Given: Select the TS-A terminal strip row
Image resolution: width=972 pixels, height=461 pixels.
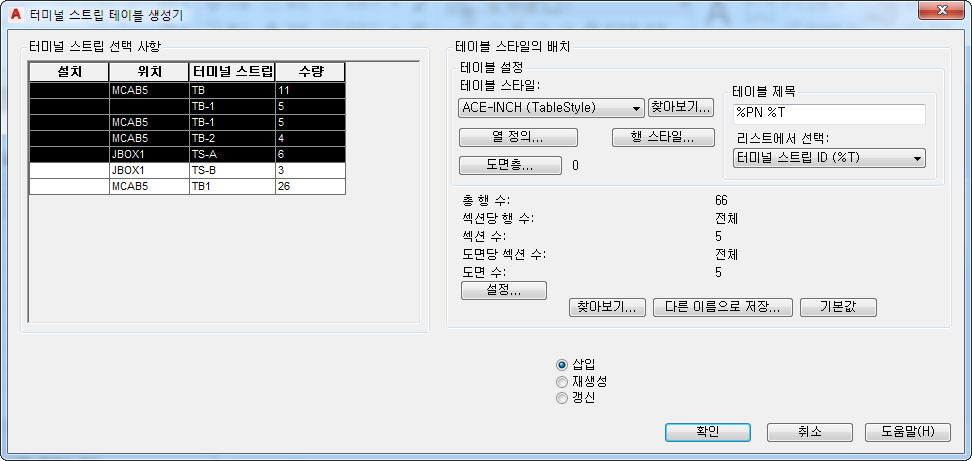Looking at the screenshot, I should (x=187, y=154).
